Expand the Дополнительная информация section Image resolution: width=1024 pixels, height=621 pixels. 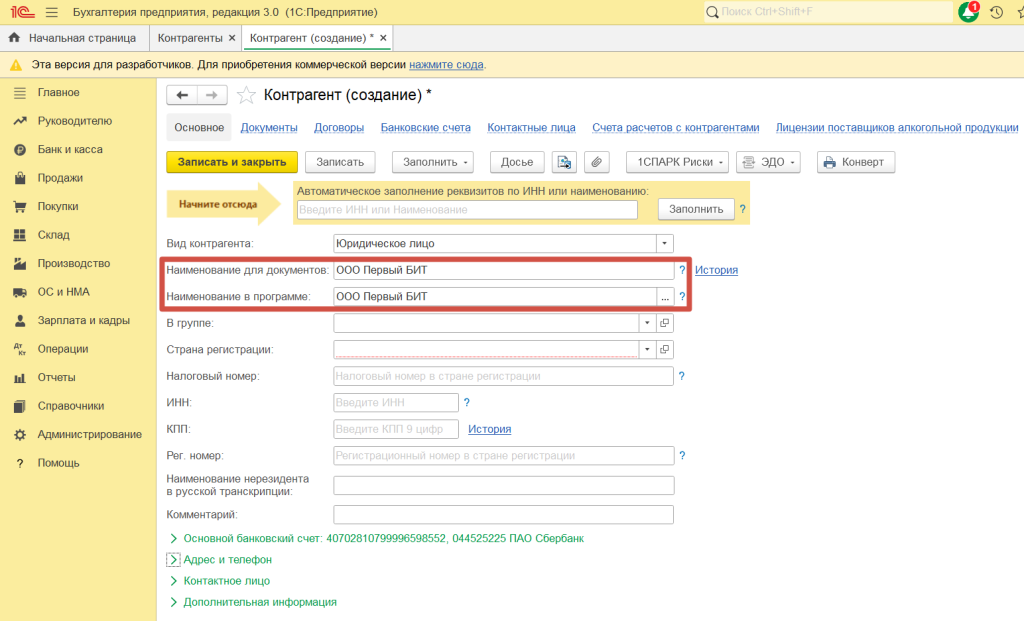173,602
